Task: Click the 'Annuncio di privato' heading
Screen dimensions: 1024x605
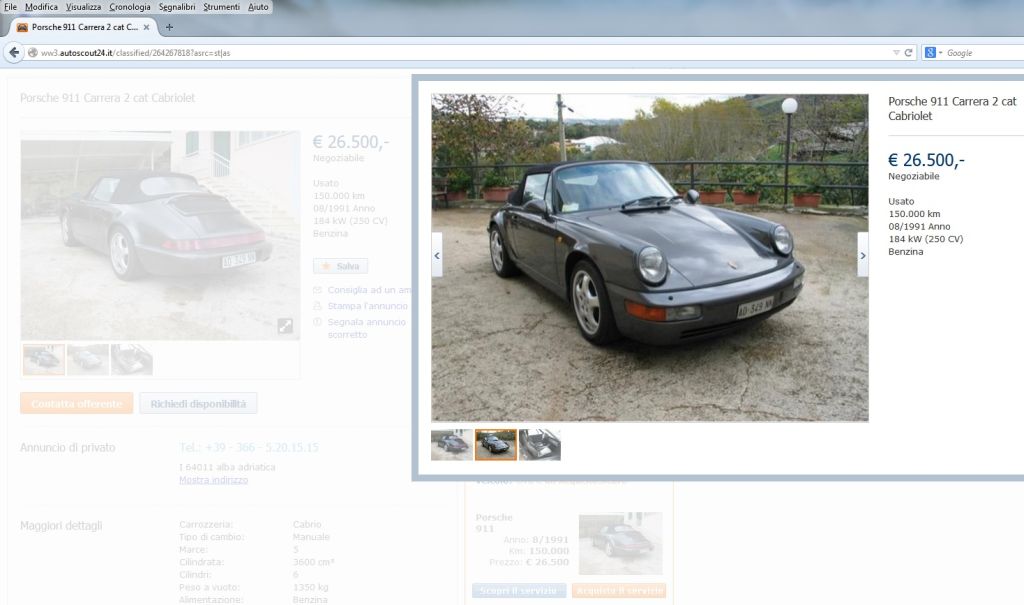Action: point(67,448)
